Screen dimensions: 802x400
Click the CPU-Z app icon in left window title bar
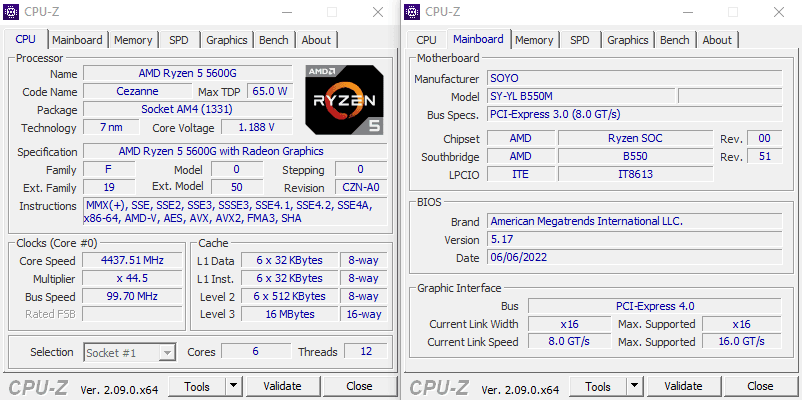[x=11, y=11]
